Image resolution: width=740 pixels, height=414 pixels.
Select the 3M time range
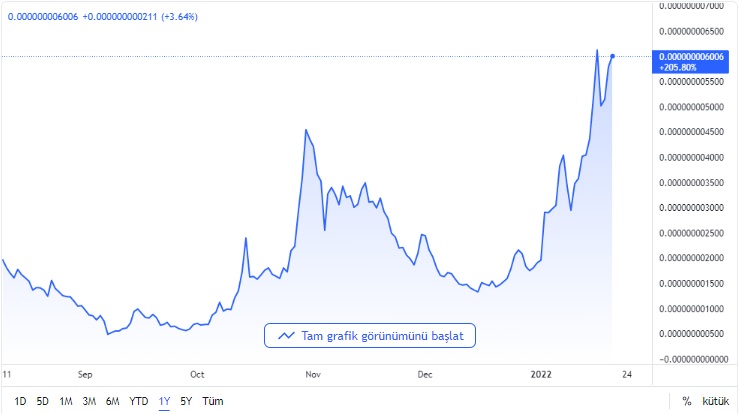89,401
